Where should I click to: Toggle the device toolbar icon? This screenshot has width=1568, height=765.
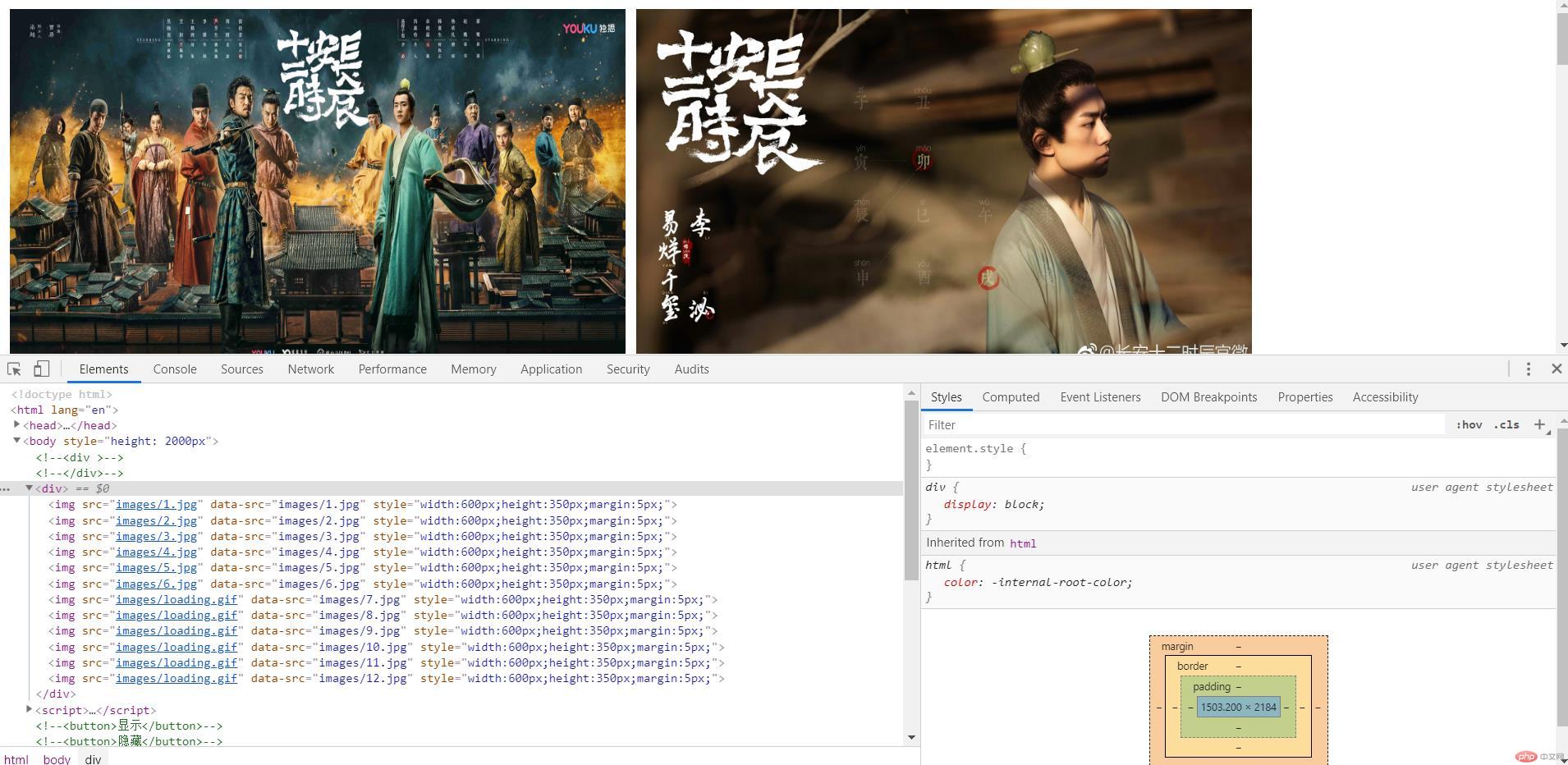(x=41, y=369)
